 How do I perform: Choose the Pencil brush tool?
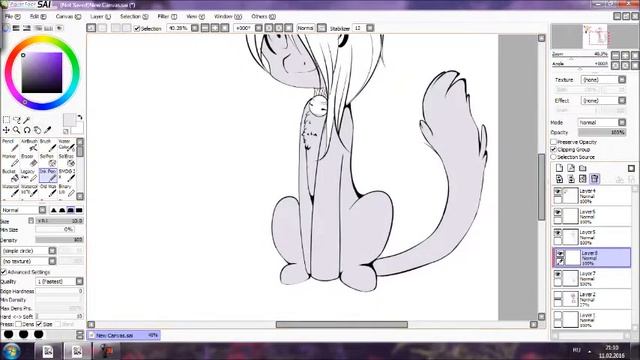click(10, 145)
